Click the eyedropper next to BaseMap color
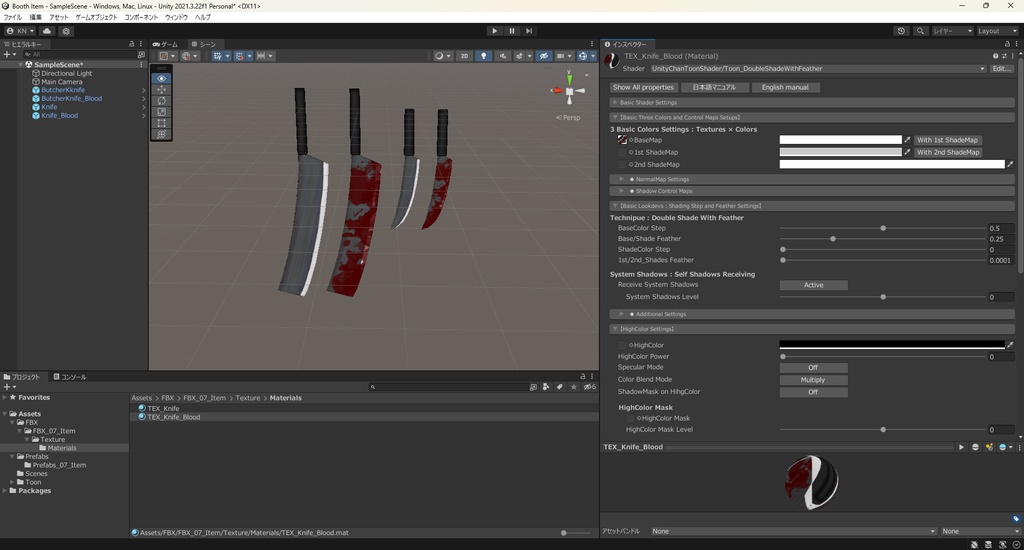The width and height of the screenshot is (1024, 550). 908,140
